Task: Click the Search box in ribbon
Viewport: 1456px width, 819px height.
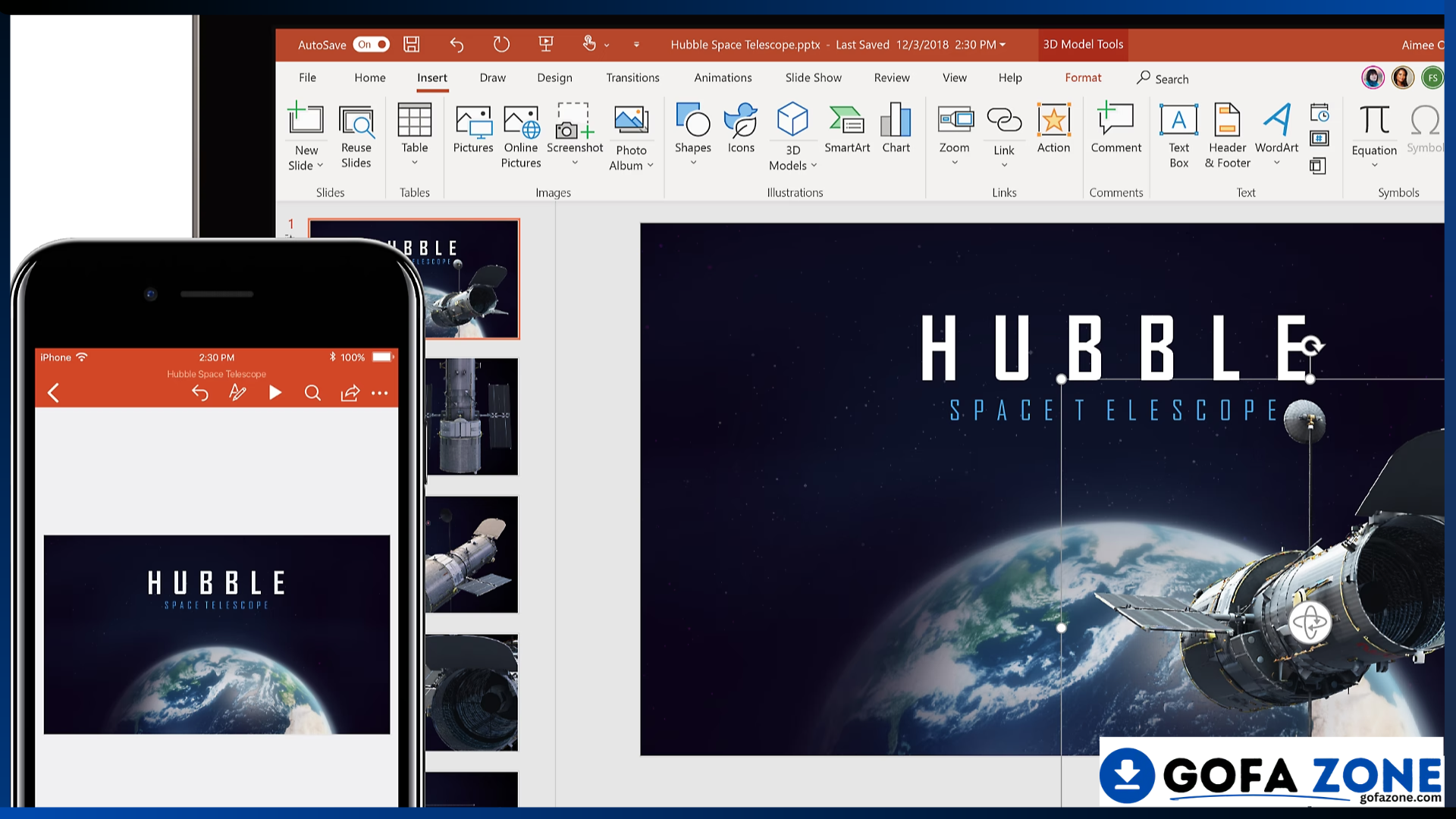Action: [x=1163, y=78]
